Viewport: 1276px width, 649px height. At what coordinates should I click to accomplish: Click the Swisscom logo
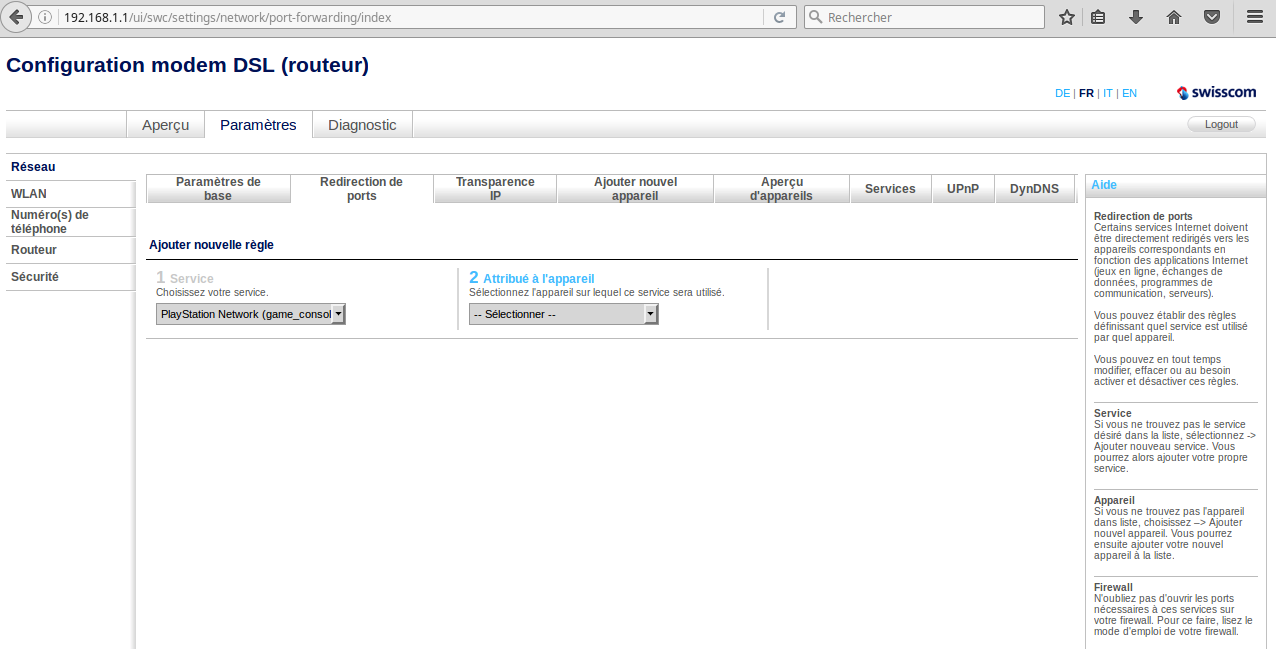1216,92
